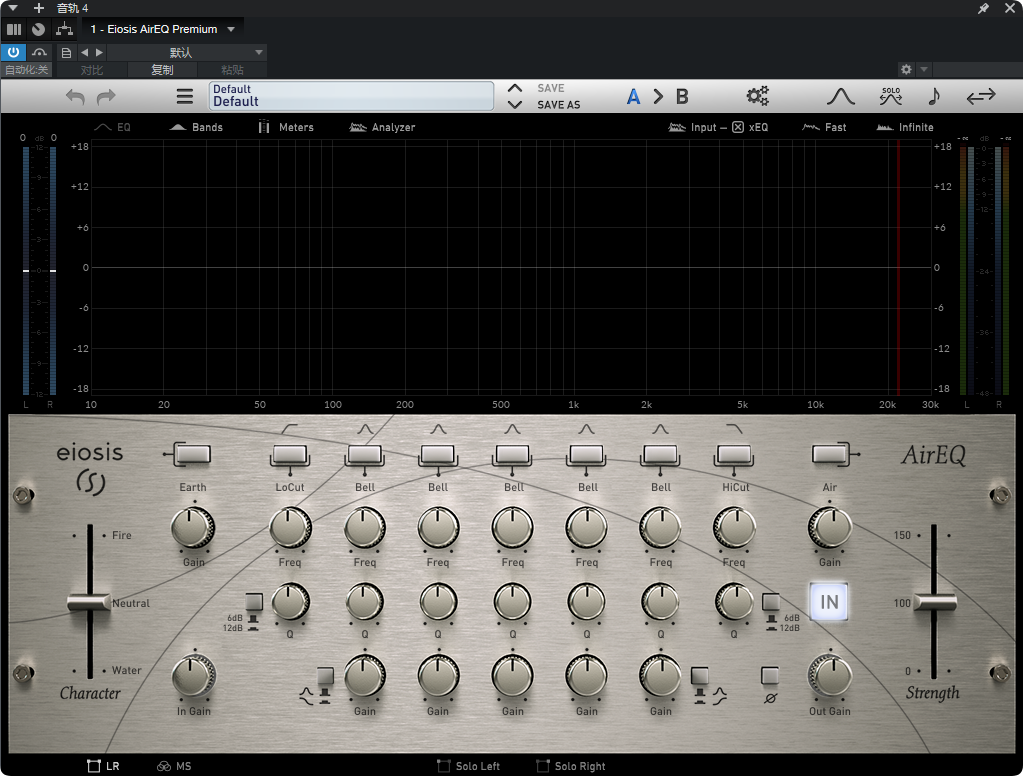Toggle the Analyzer display tab
This screenshot has width=1023, height=776.
[382, 127]
